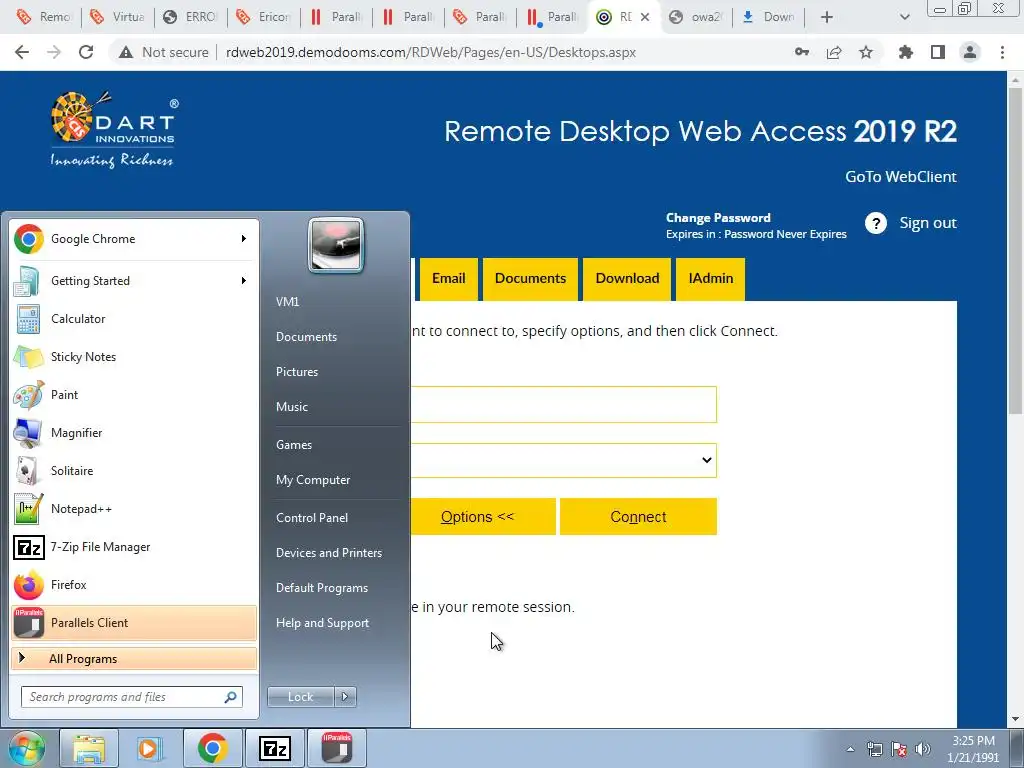Viewport: 1024px width, 768px height.
Task: Launch Getting Started in Start menu
Action: [x=134, y=281]
